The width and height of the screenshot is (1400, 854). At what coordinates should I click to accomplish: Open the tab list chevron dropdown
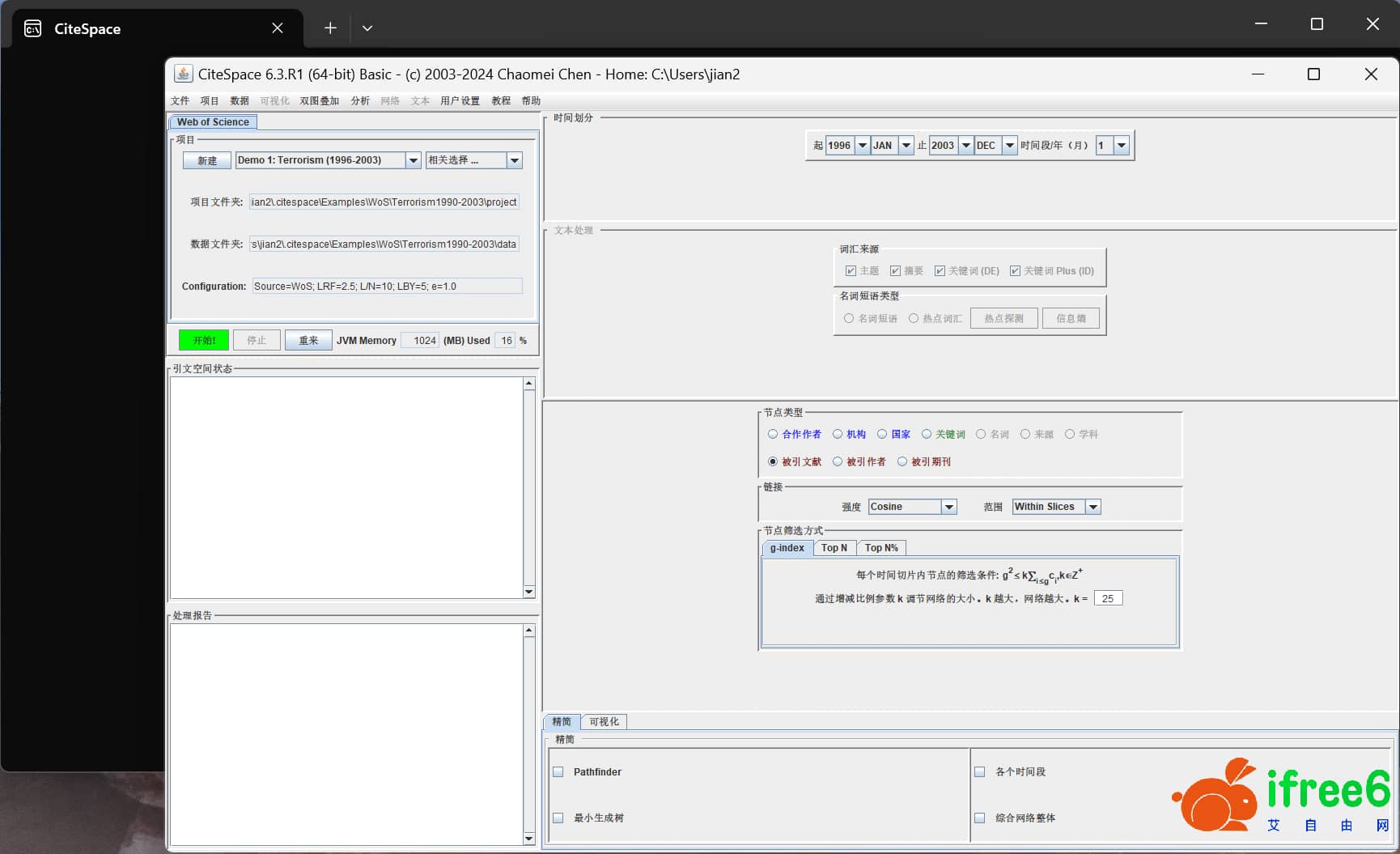pos(367,28)
